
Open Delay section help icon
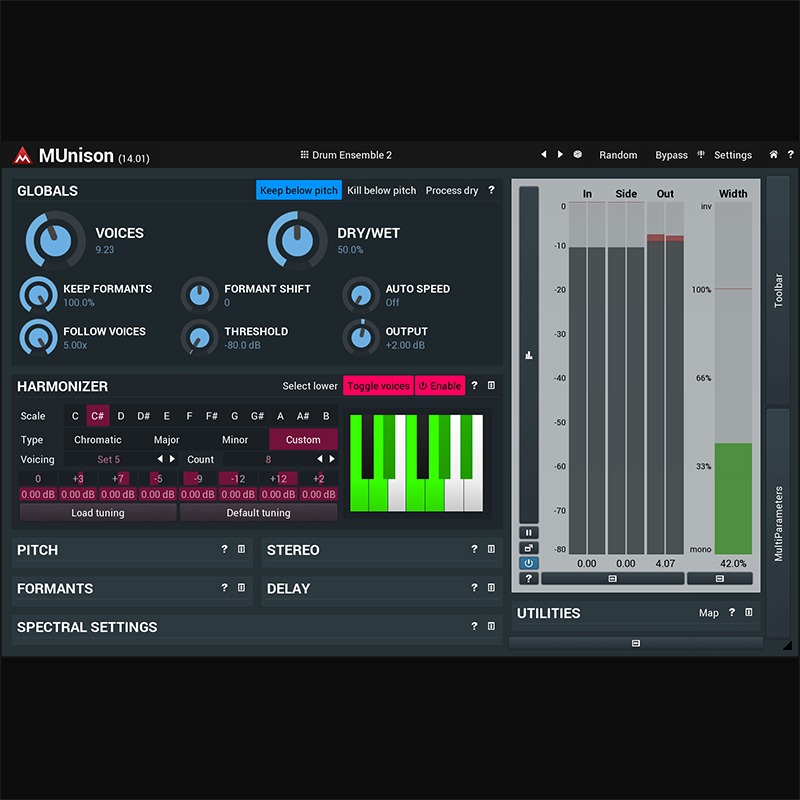(x=474, y=588)
